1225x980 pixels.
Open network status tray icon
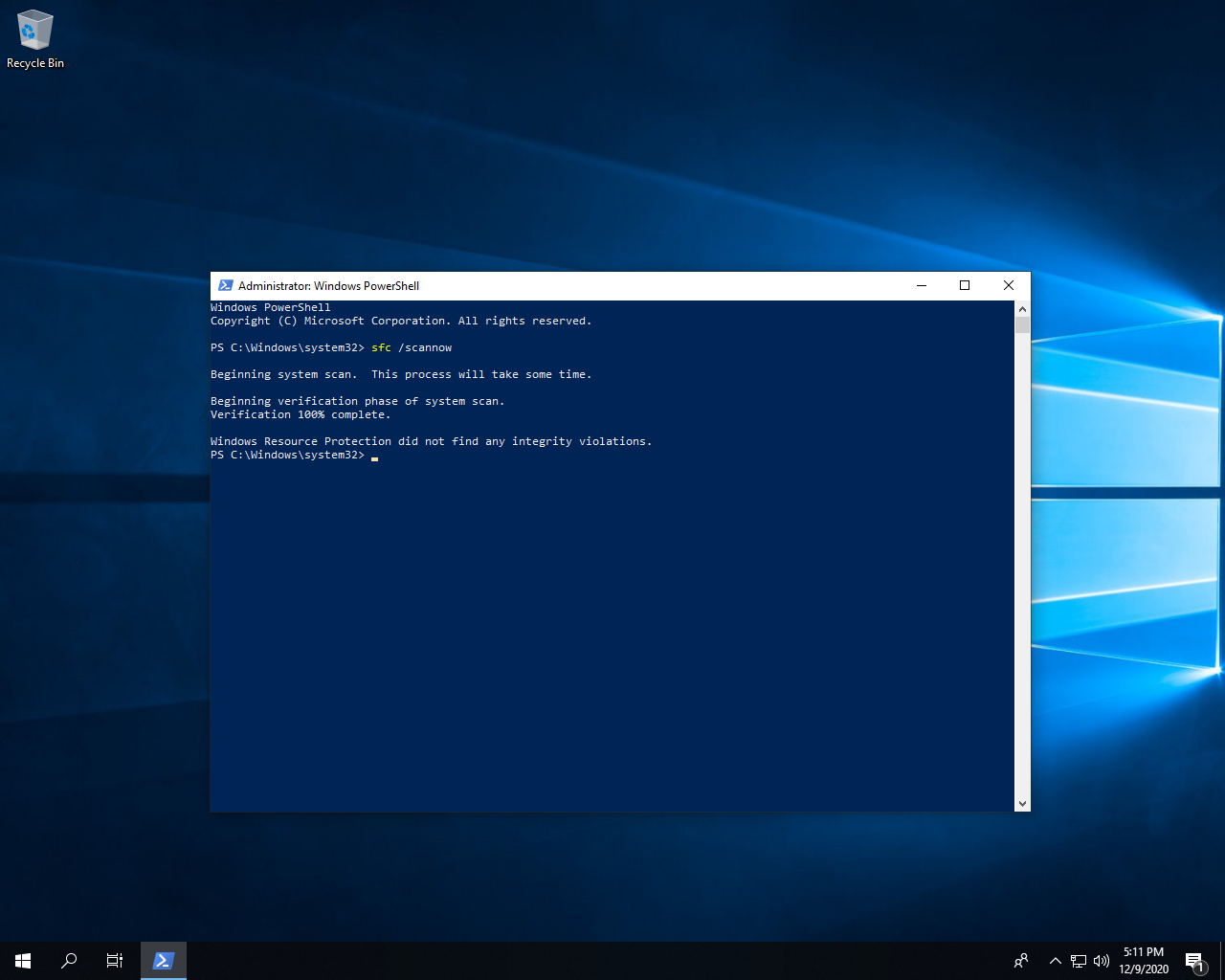click(1079, 961)
